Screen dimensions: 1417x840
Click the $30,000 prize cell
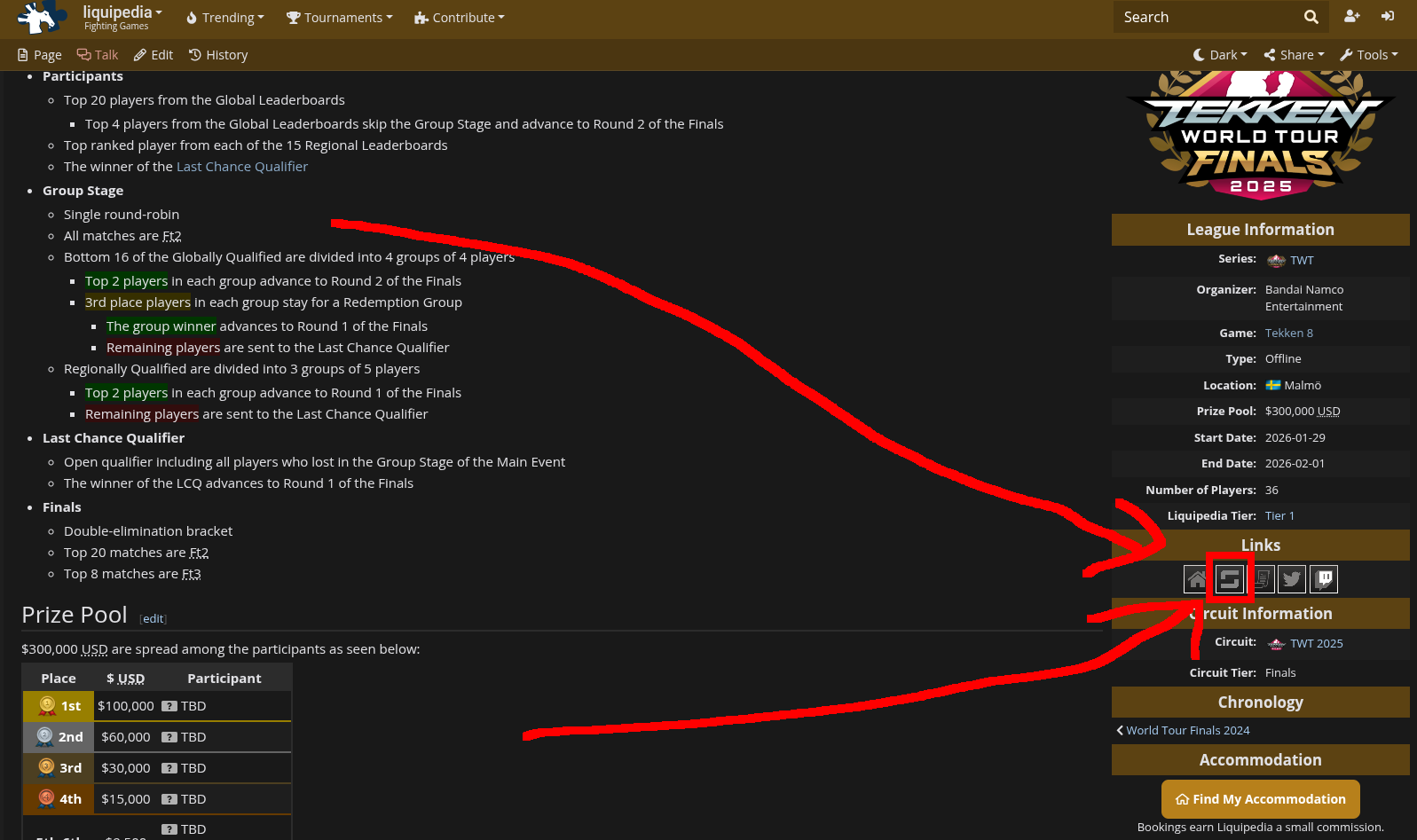(x=126, y=768)
